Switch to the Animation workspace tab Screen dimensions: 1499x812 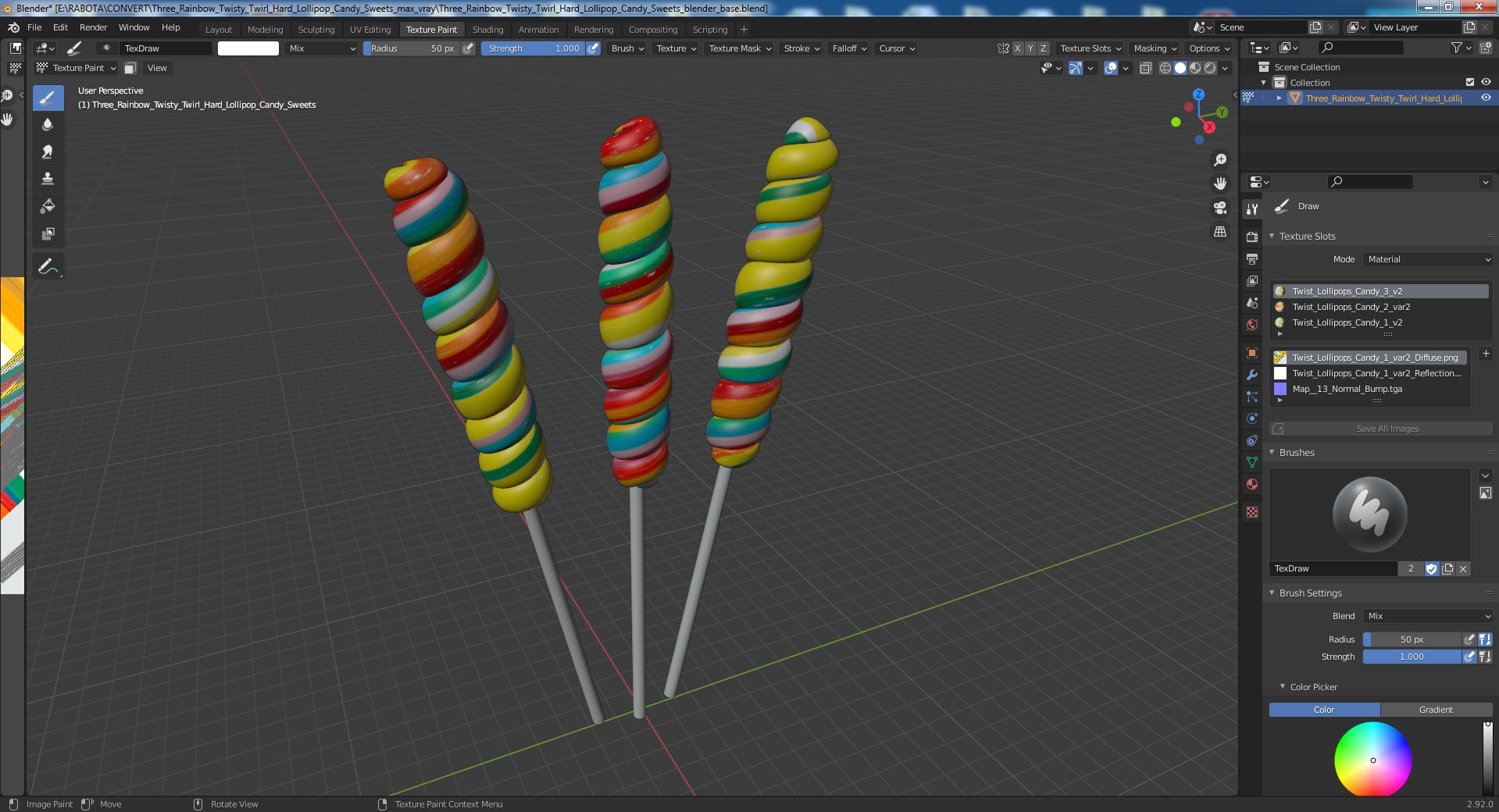click(x=538, y=30)
